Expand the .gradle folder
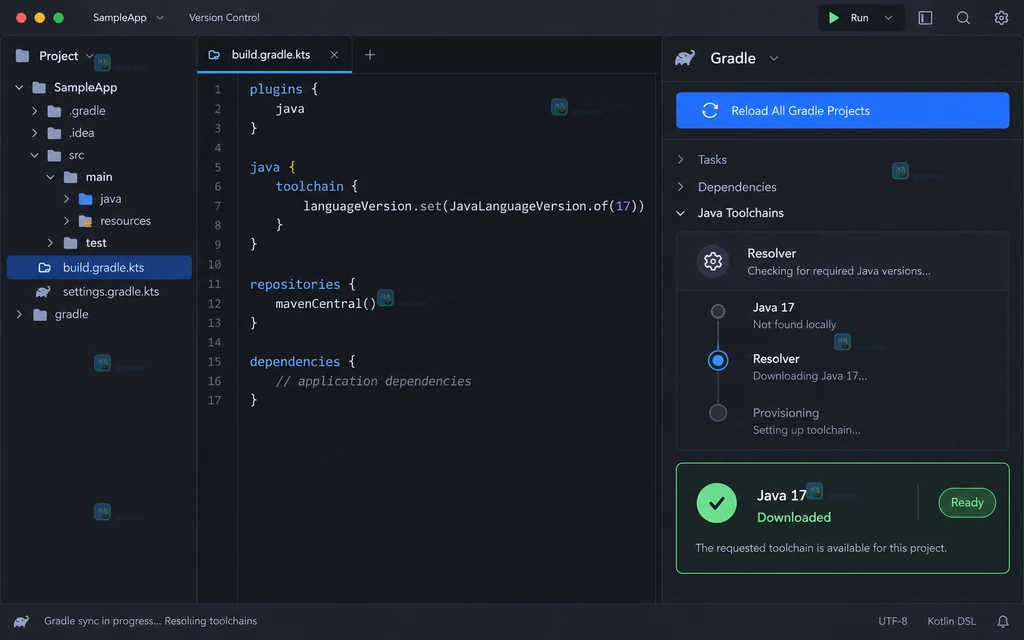This screenshot has height=640, width=1024. (x=35, y=111)
